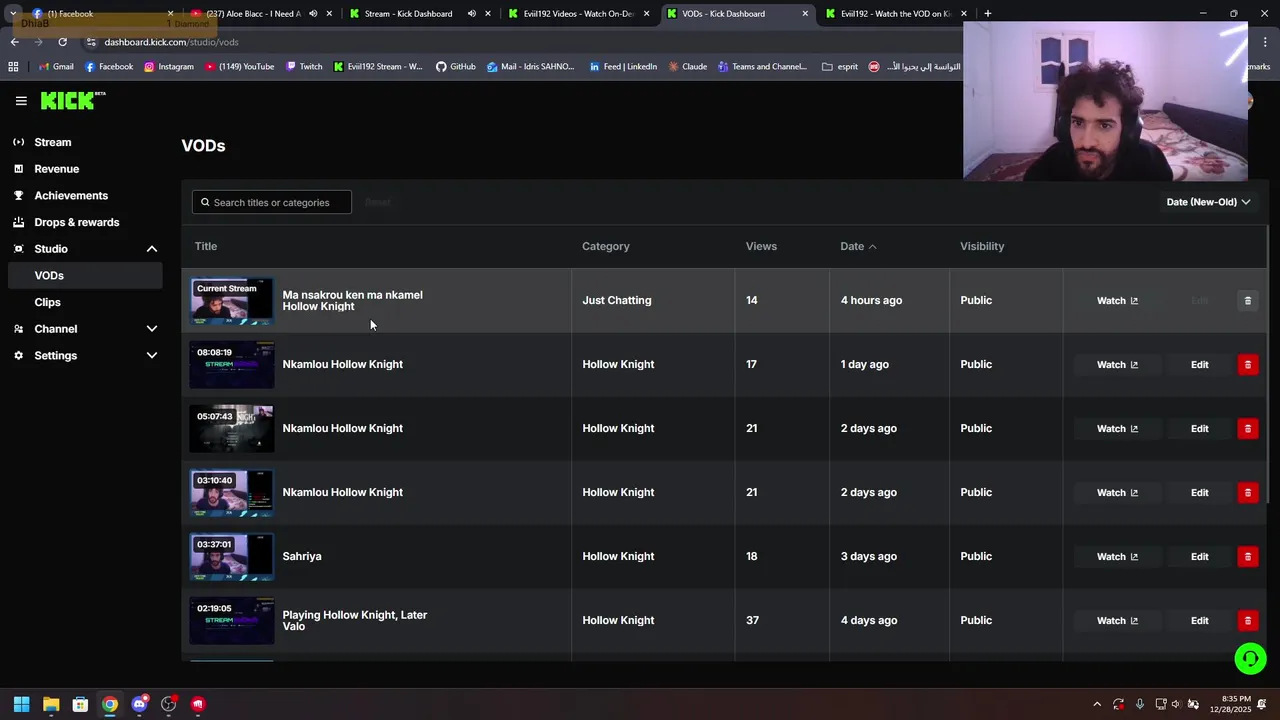The width and height of the screenshot is (1280, 720).
Task: Open the hamburger sidebar menu
Action: (21, 100)
